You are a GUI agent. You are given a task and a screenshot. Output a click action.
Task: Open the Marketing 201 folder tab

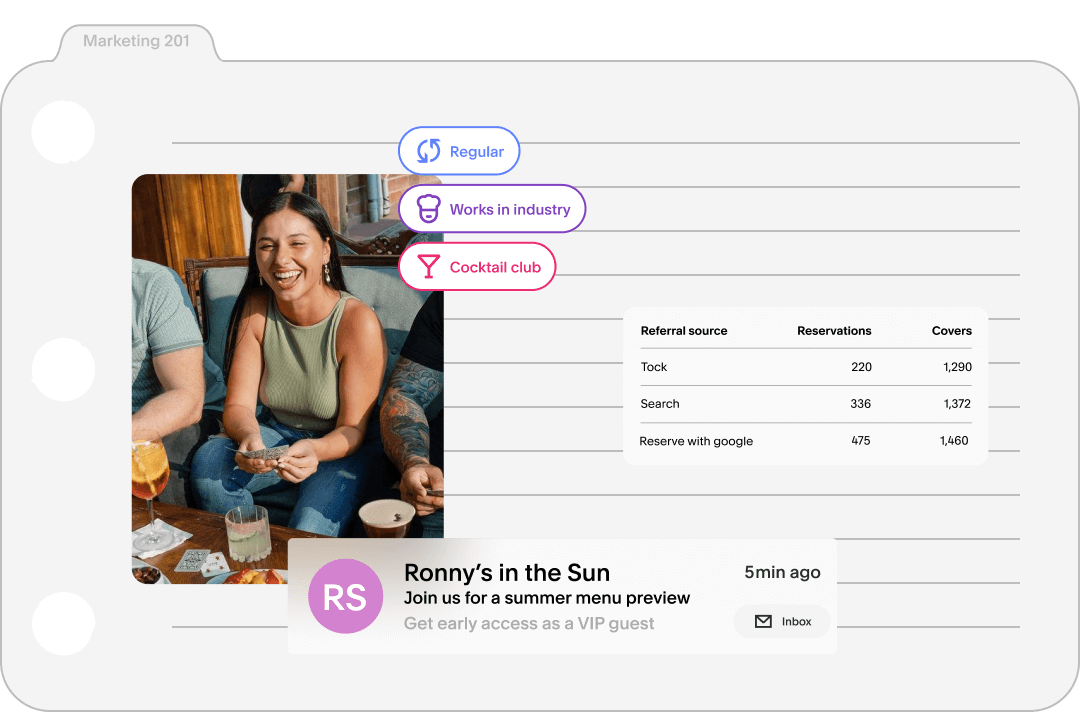point(136,42)
